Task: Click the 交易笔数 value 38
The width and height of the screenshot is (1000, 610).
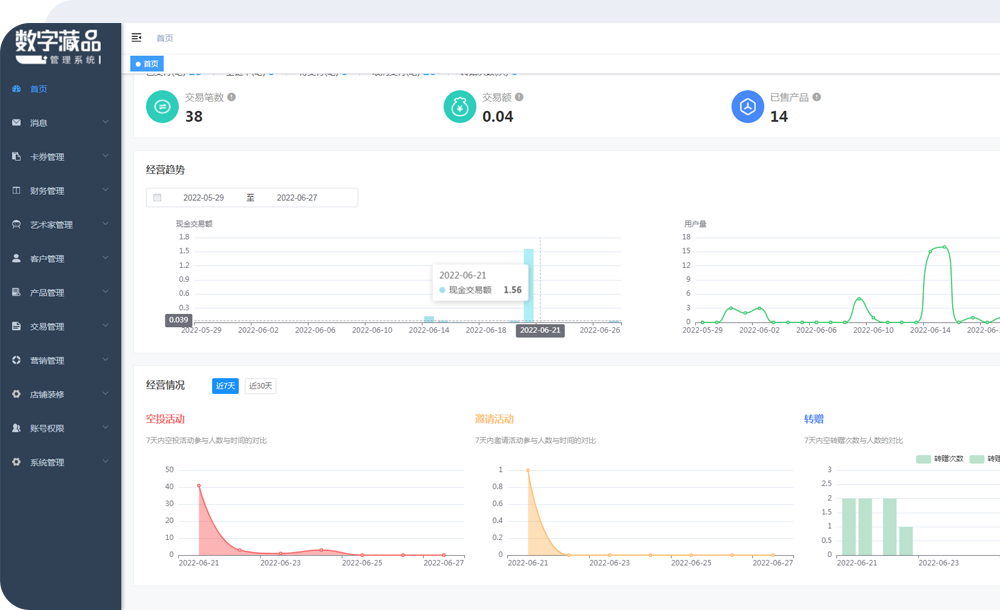Action: coord(194,117)
